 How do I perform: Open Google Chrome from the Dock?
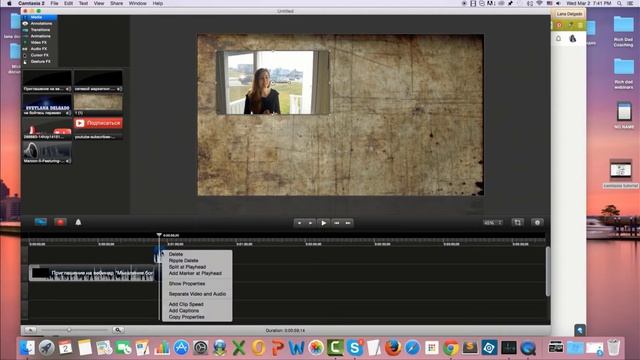pyautogui.click(x=451, y=348)
